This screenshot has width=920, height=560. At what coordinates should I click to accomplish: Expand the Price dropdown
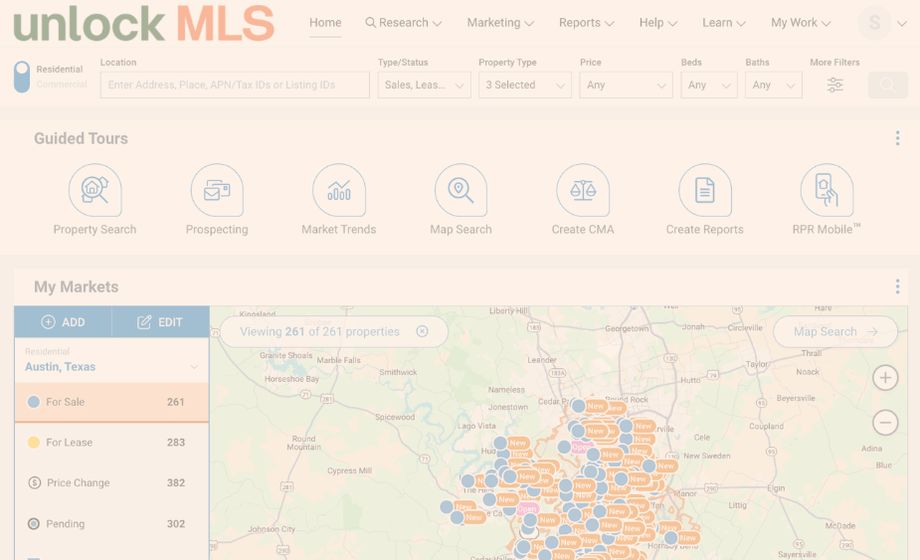pos(626,85)
